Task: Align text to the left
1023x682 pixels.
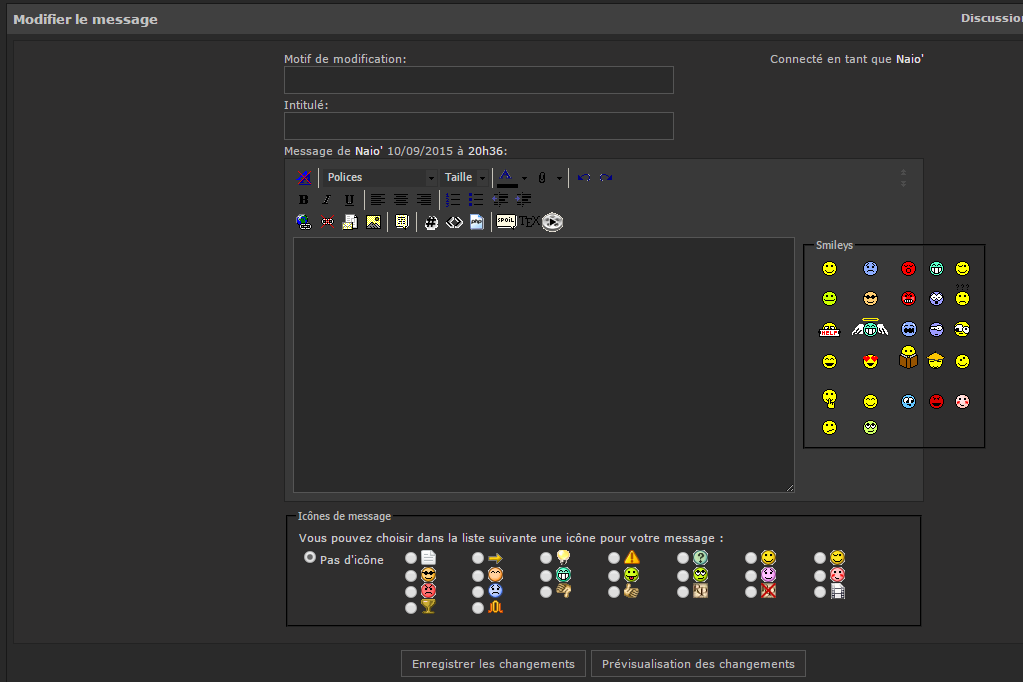Action: tap(378, 200)
